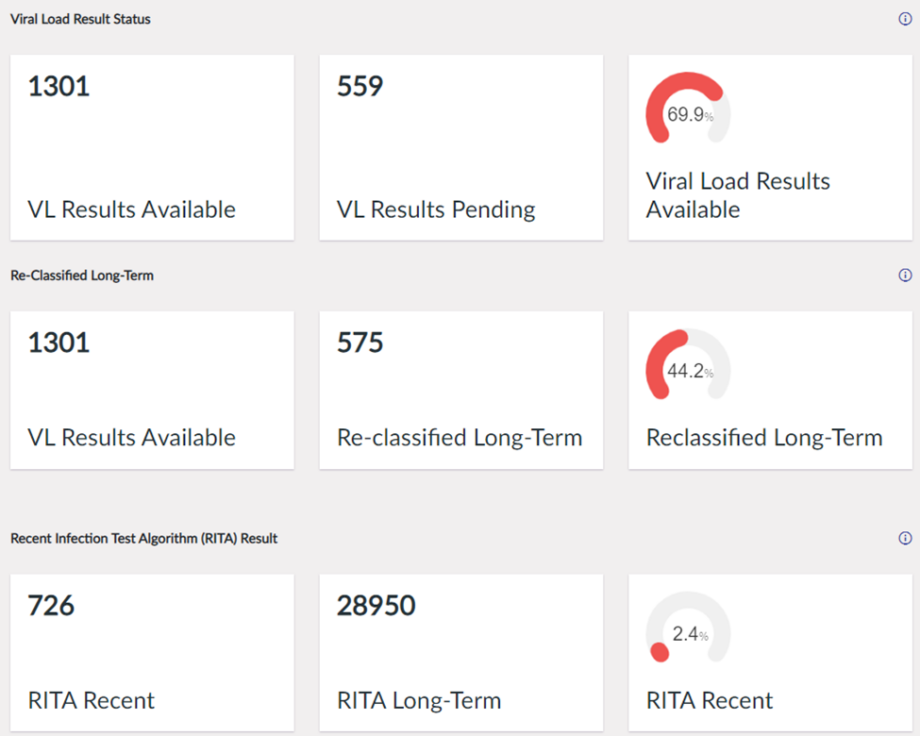The height and width of the screenshot is (736, 920).
Task: Click the Reclassified Long-Term gauge label
Action: 764,438
